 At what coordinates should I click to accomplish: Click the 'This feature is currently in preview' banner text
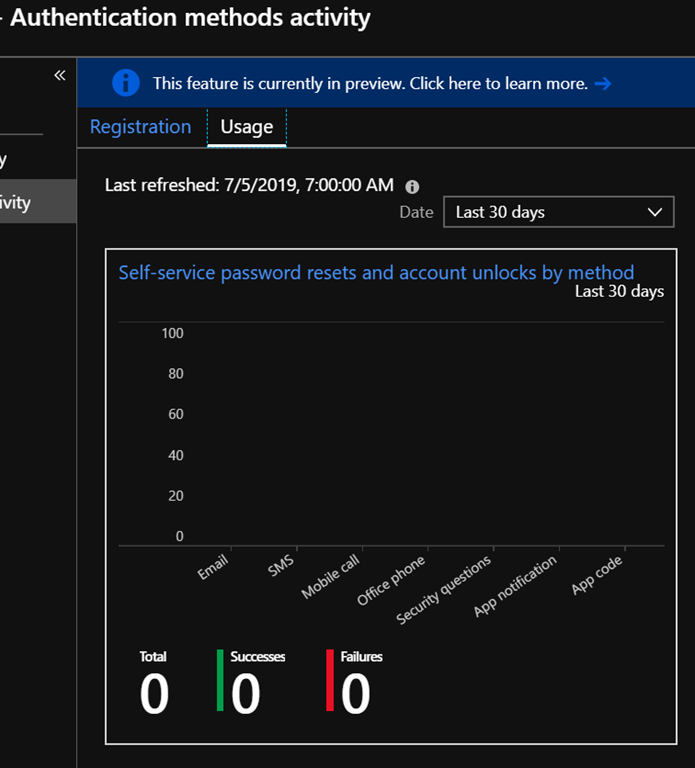tap(370, 84)
